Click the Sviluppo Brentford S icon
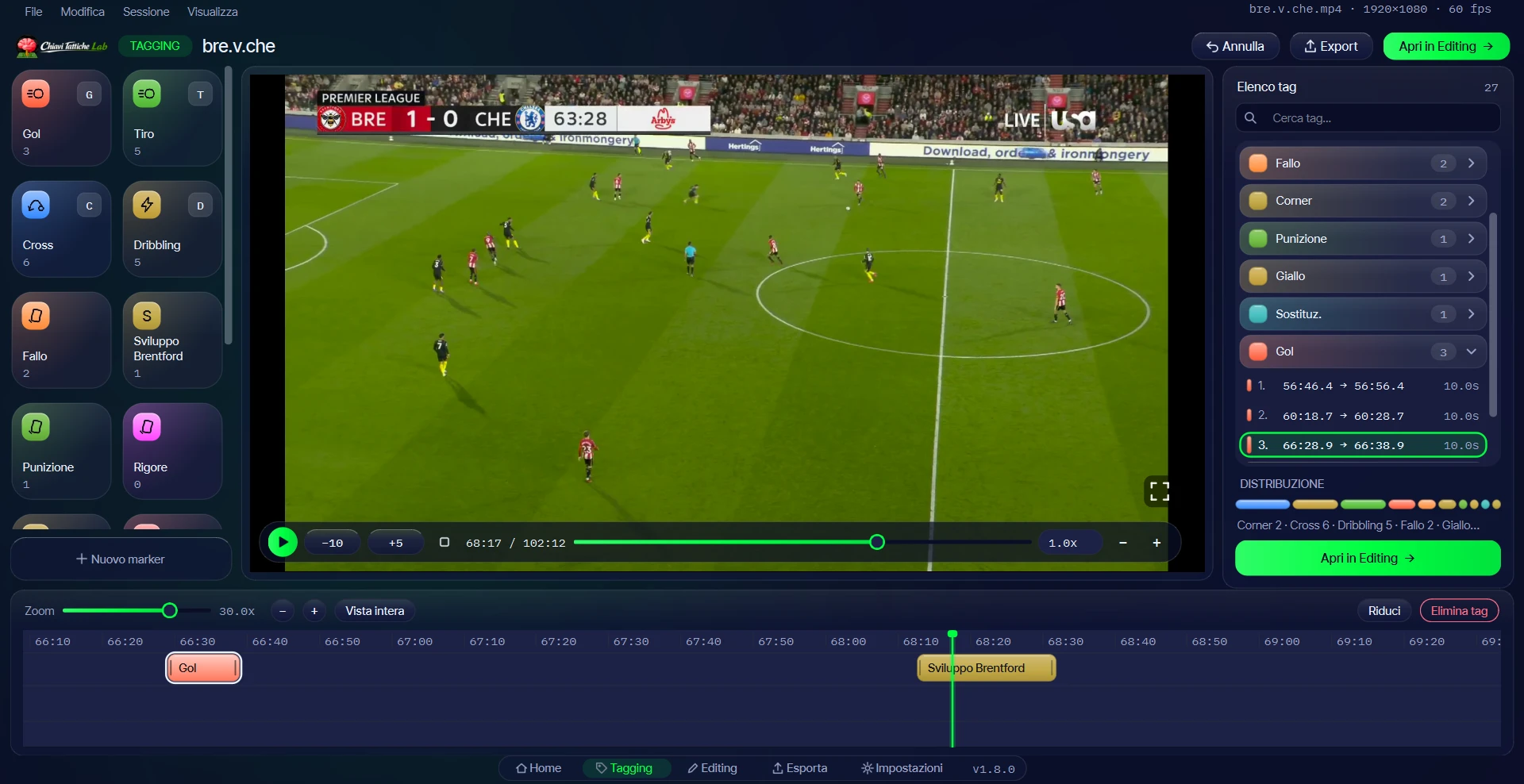 [x=147, y=316]
